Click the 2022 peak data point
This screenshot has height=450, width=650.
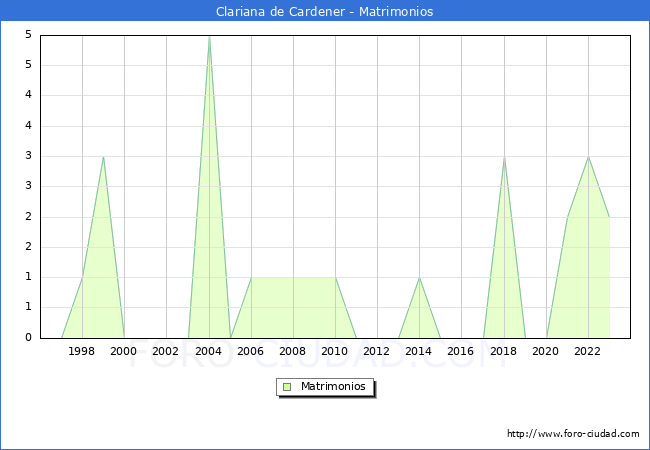pyautogui.click(x=588, y=157)
